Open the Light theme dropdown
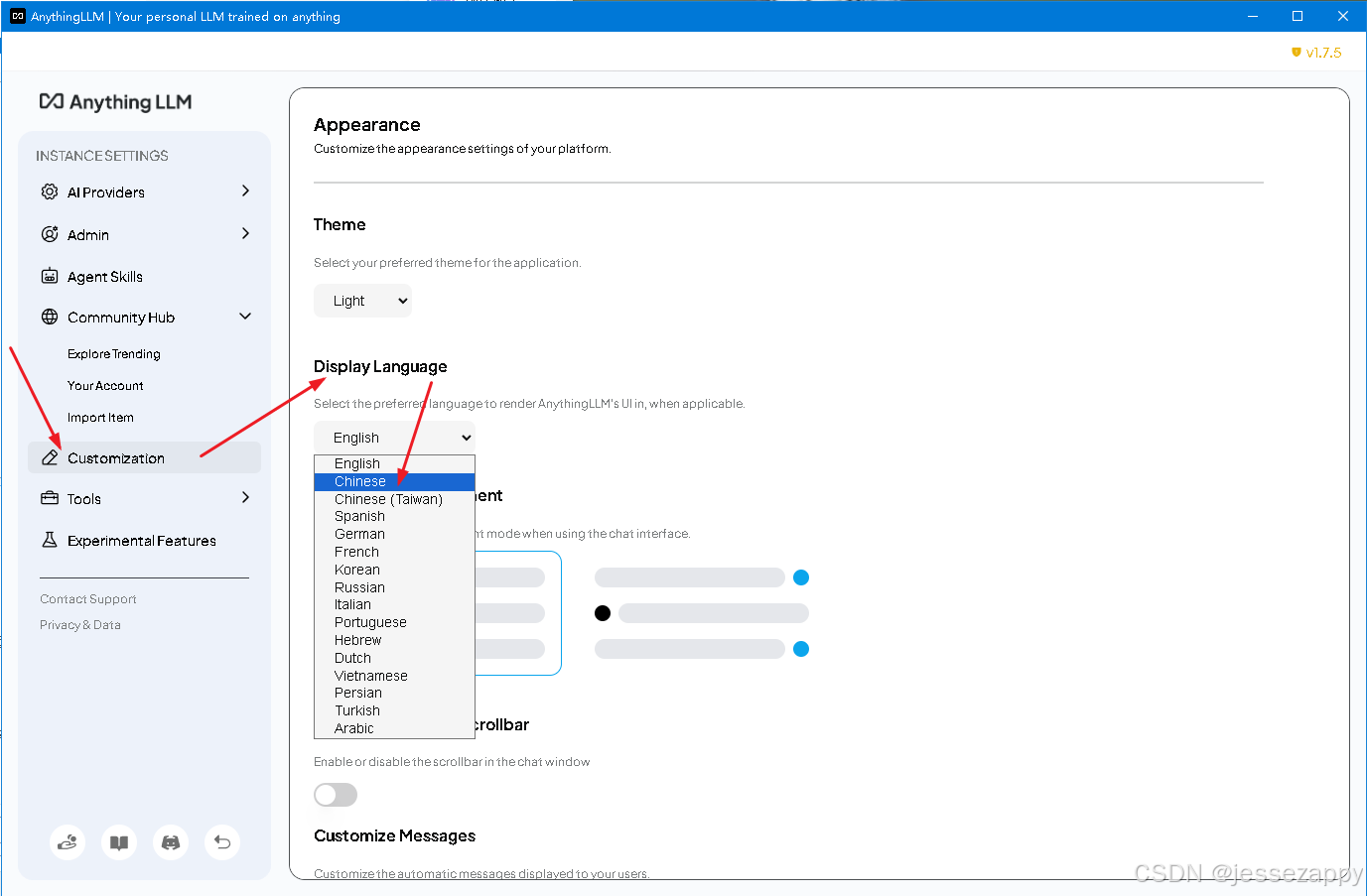The height and width of the screenshot is (896, 1367). click(x=362, y=301)
